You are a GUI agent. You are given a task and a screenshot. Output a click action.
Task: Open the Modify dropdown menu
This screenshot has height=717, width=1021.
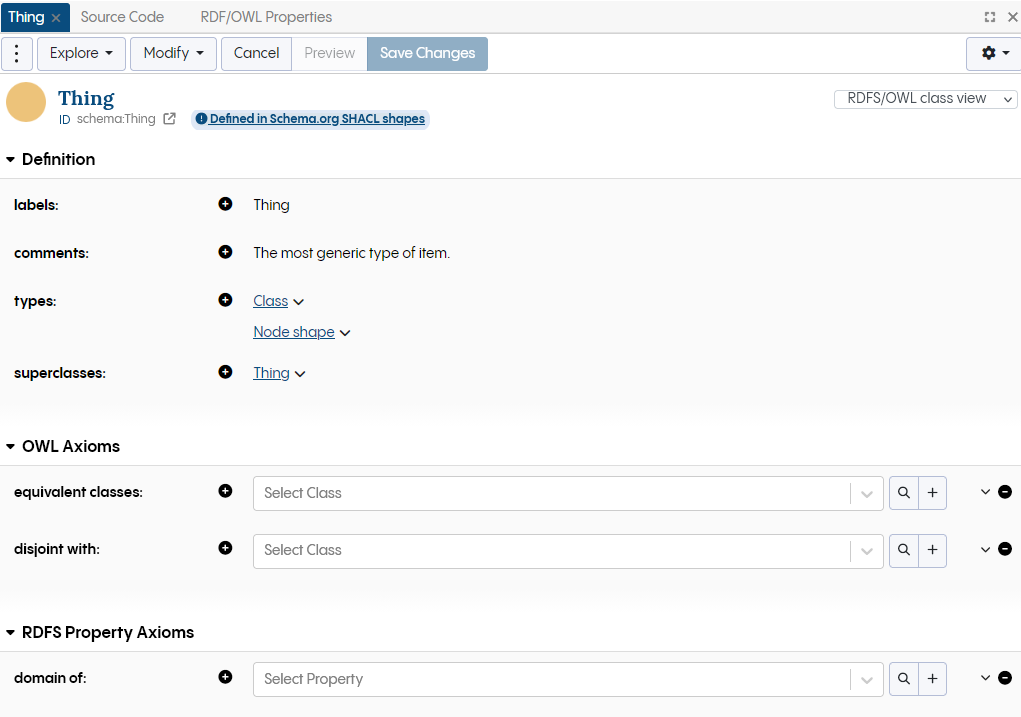pos(173,53)
